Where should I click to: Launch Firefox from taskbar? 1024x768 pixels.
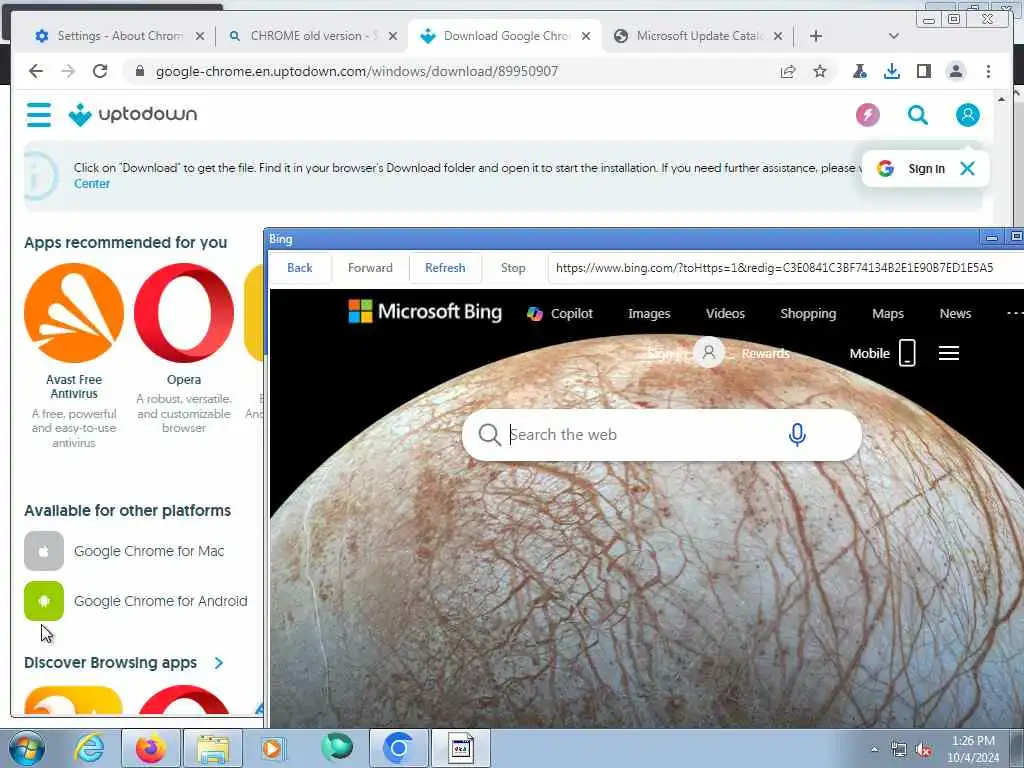151,748
